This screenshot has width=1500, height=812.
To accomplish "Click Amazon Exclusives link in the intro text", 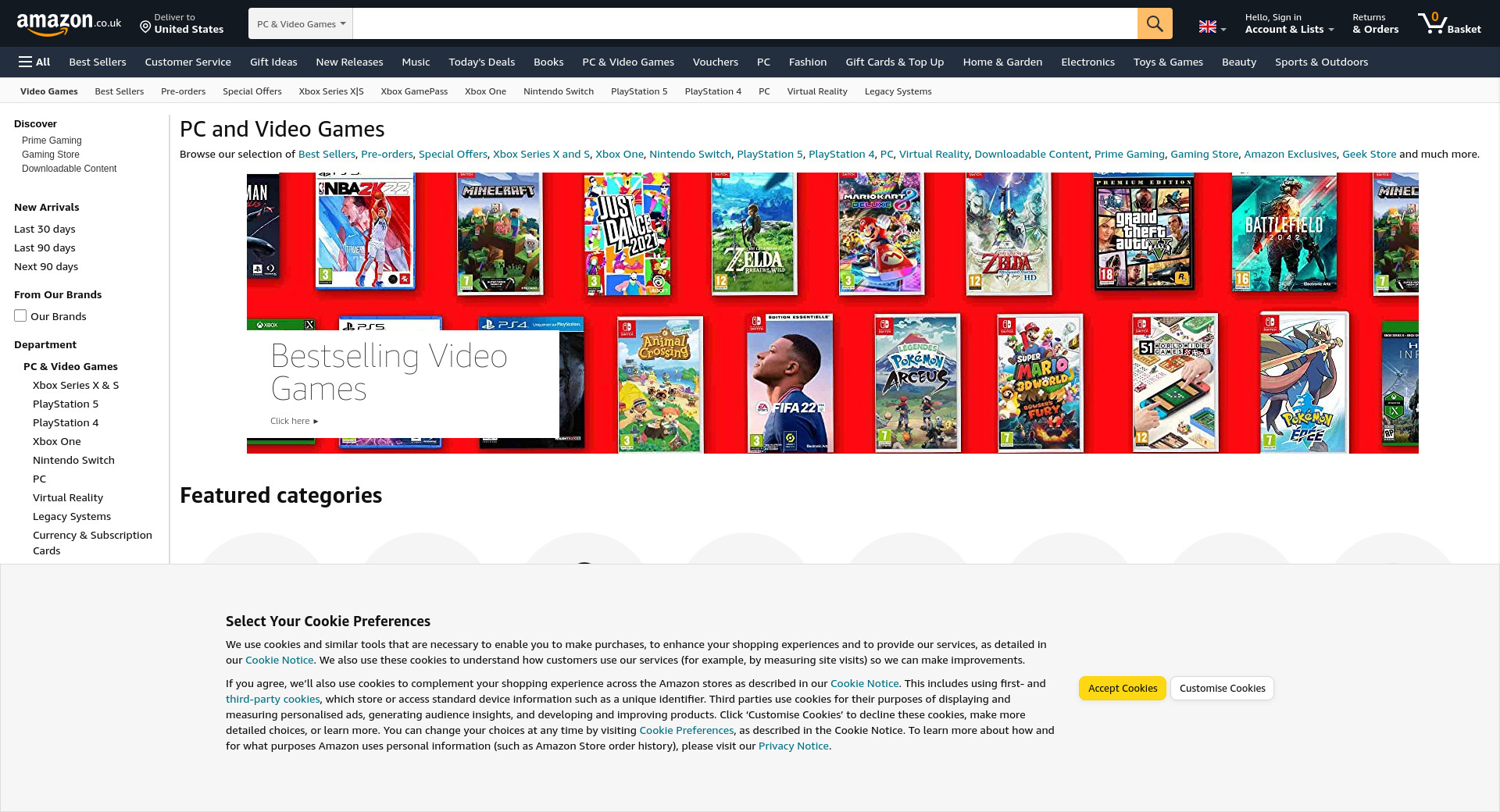I will [1290, 154].
